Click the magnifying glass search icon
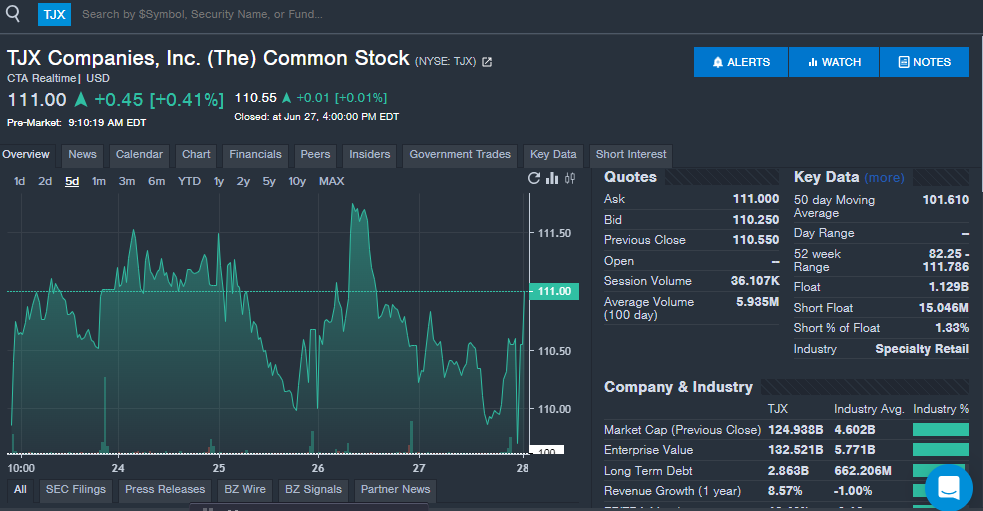The image size is (983, 511). pos(13,13)
